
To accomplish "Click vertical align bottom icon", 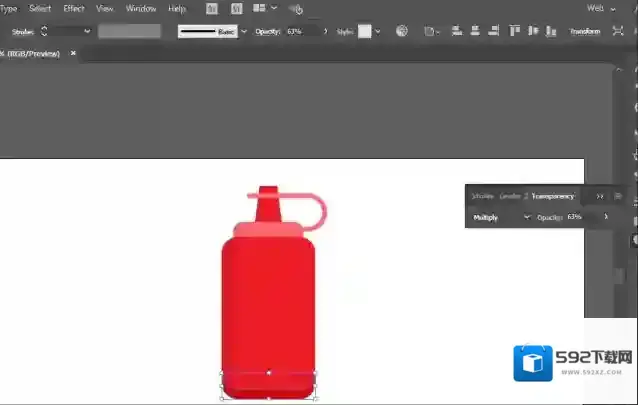I will click(x=549, y=31).
